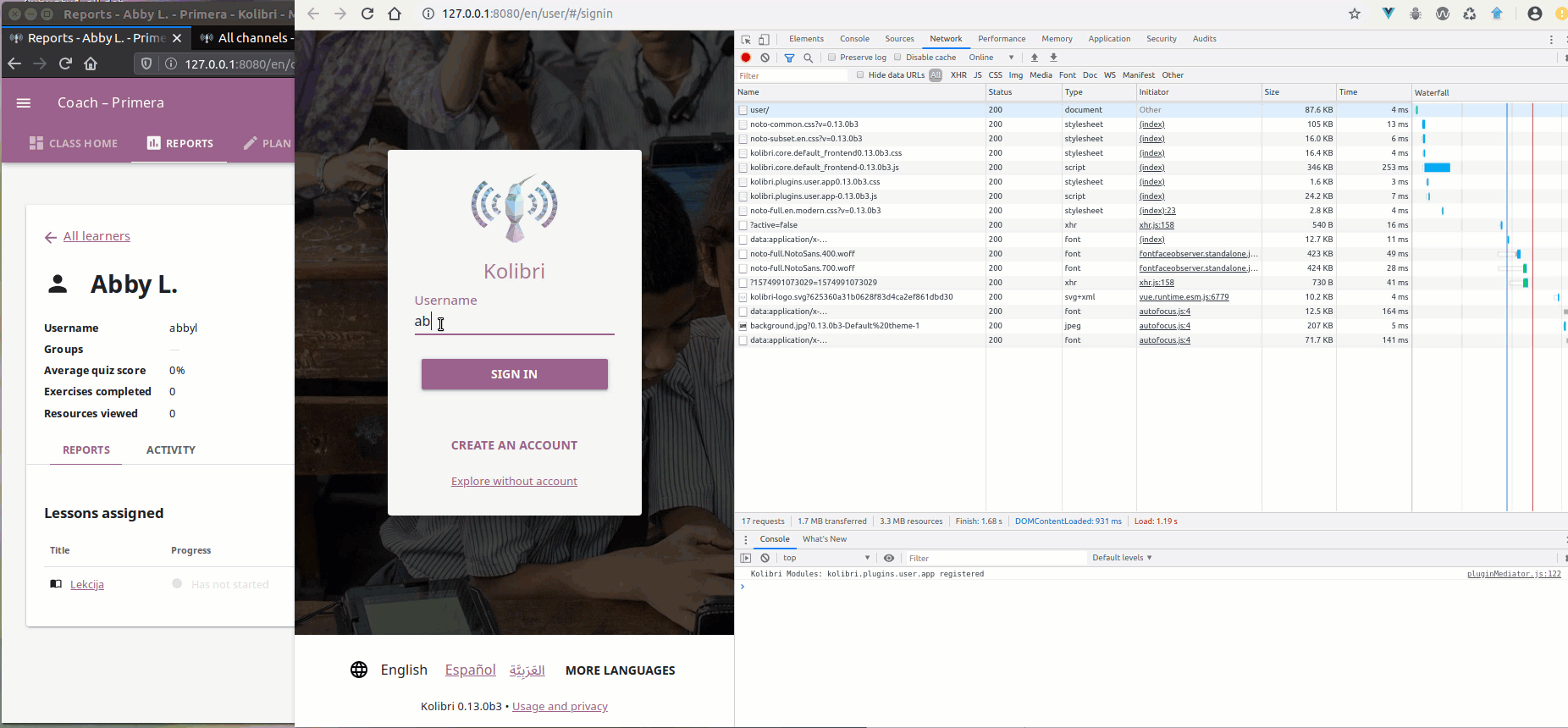Click the console live expression eye icon
The height and width of the screenshot is (728, 1568).
coord(889,558)
